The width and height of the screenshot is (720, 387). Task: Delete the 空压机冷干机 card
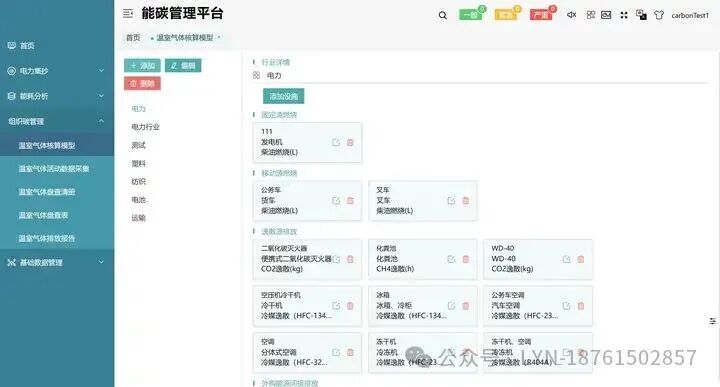click(x=350, y=306)
